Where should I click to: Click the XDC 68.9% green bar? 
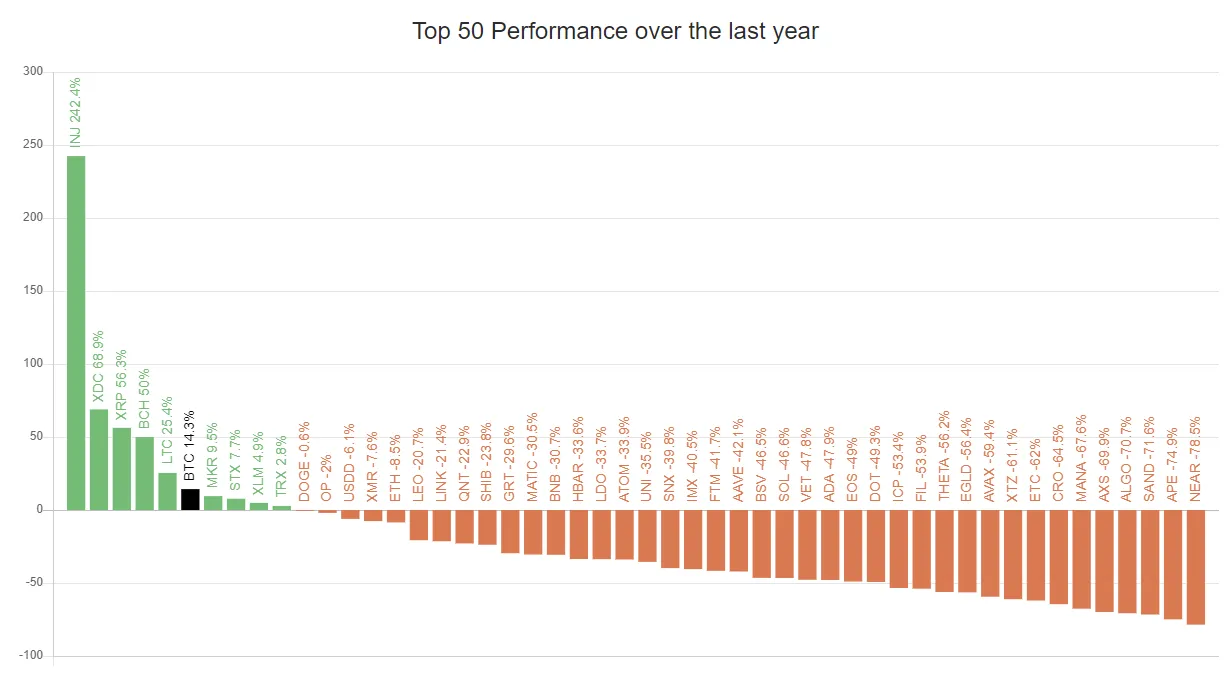click(99, 459)
